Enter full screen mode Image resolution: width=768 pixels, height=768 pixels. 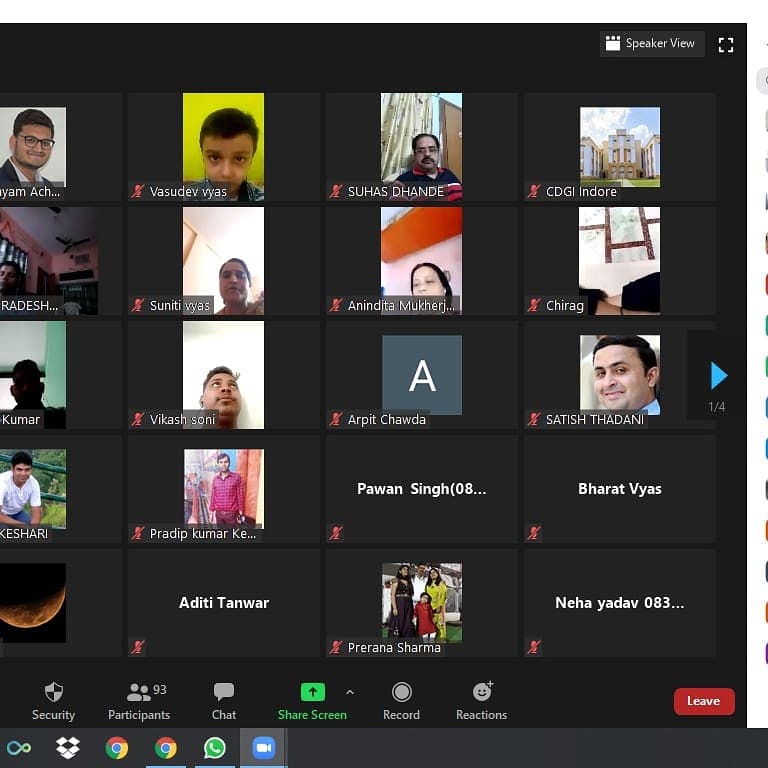726,45
